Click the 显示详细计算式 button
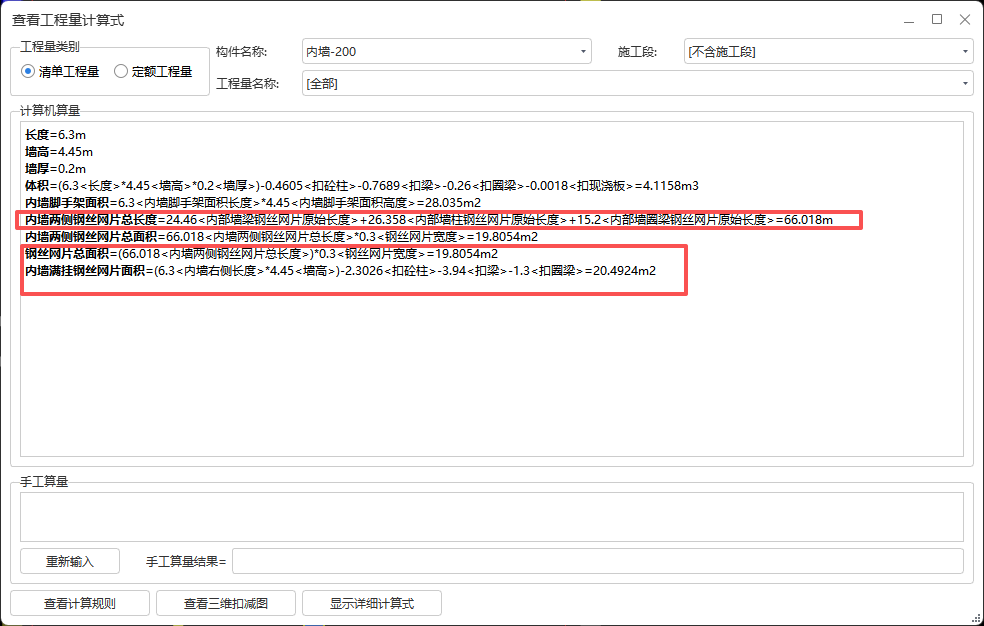The width and height of the screenshot is (984, 626). tap(372, 603)
